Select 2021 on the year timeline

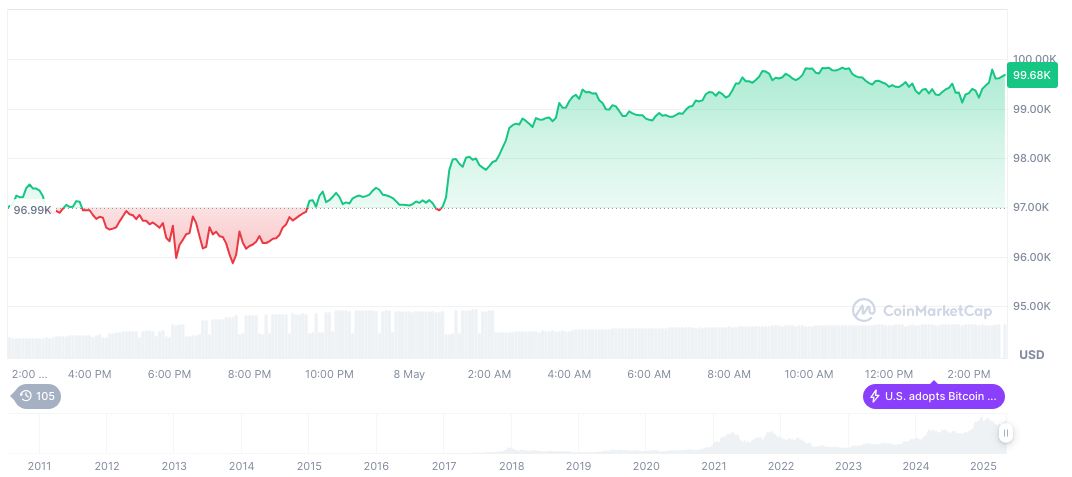point(714,466)
